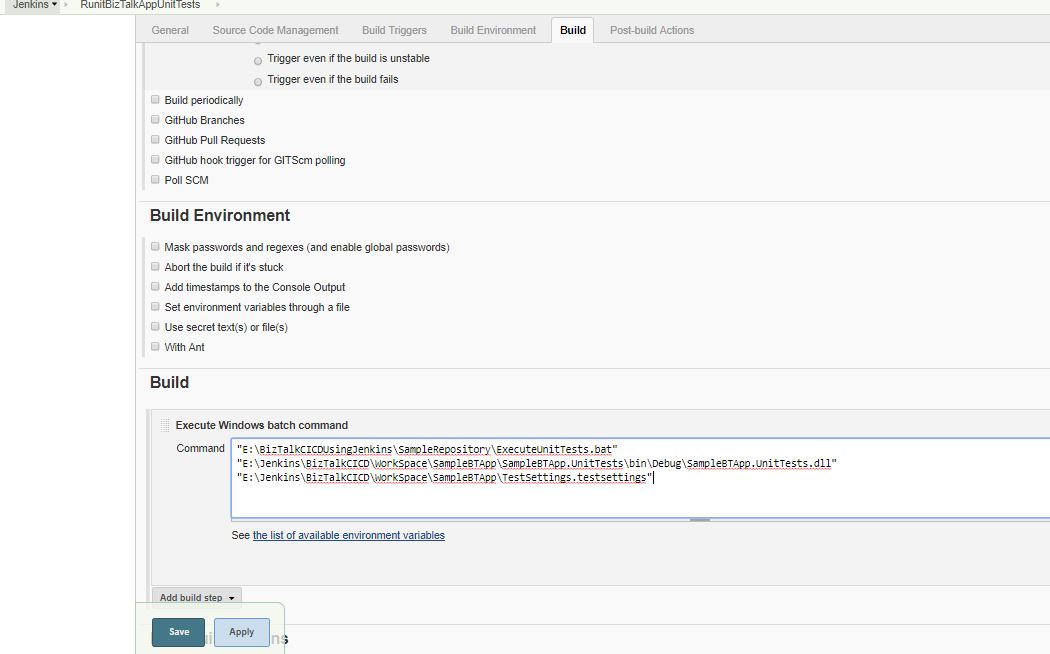Check the GitHub Branches option
The width and height of the screenshot is (1050, 654).
[155, 120]
